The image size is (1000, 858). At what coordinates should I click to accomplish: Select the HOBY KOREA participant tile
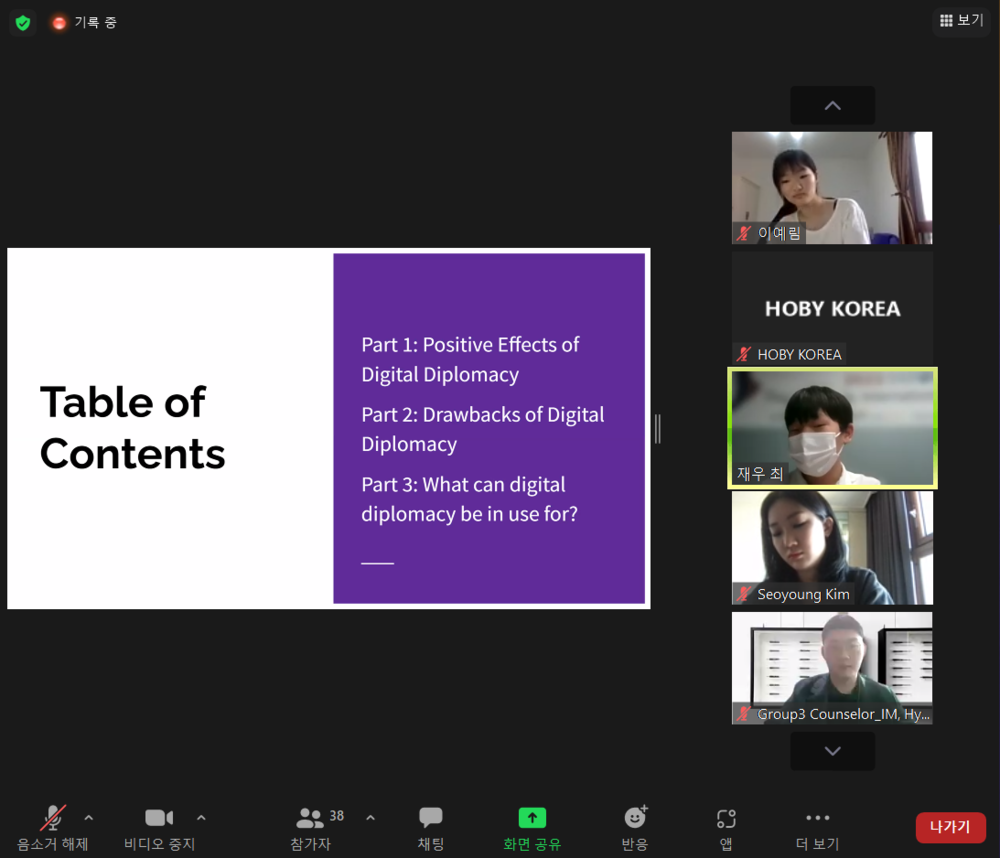pos(832,308)
